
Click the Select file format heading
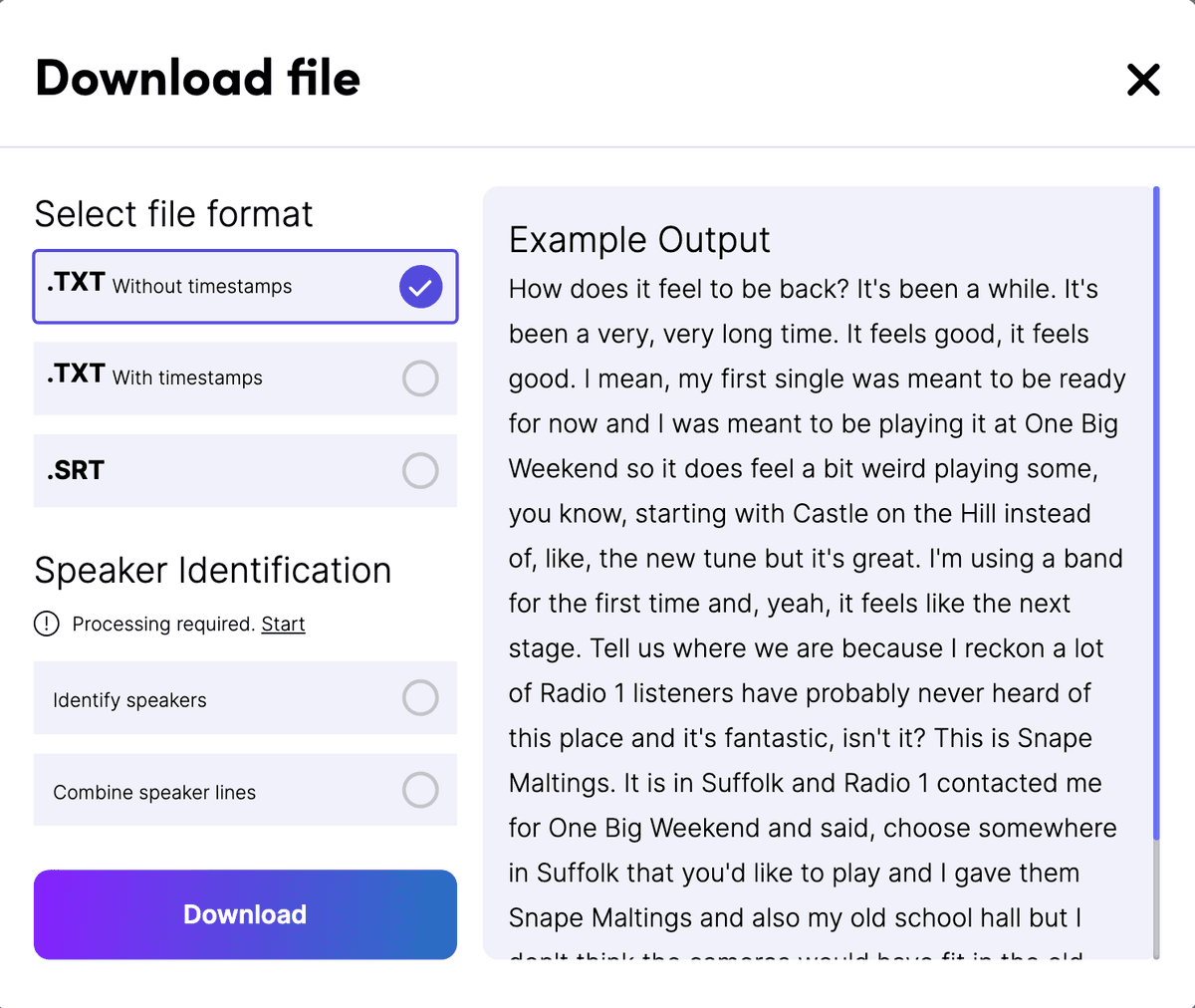173,213
